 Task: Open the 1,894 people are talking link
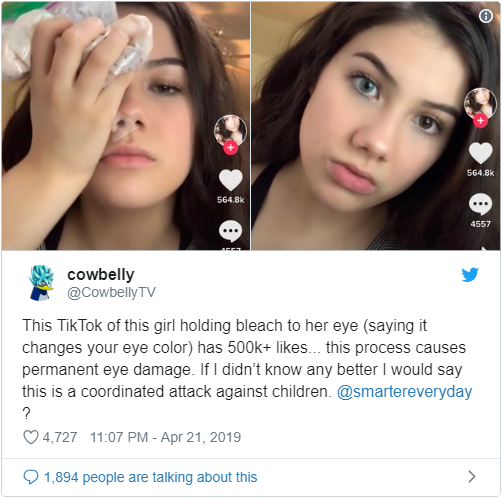coord(151,477)
